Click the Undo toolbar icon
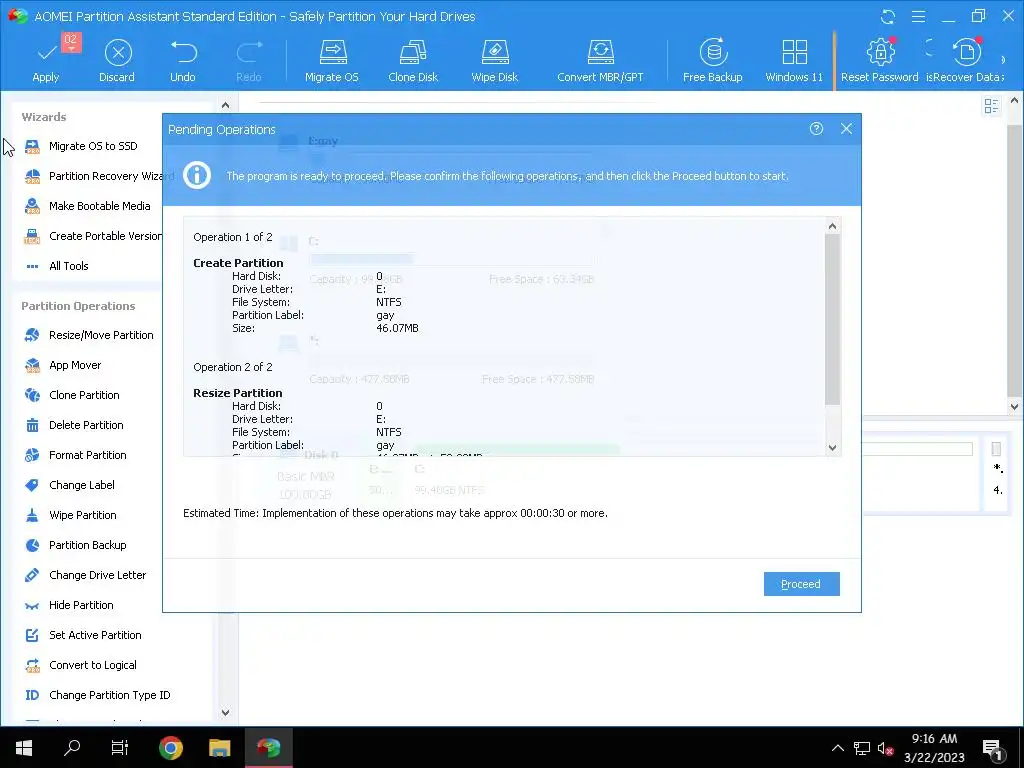Image resolution: width=1024 pixels, height=768 pixels. tap(183, 60)
